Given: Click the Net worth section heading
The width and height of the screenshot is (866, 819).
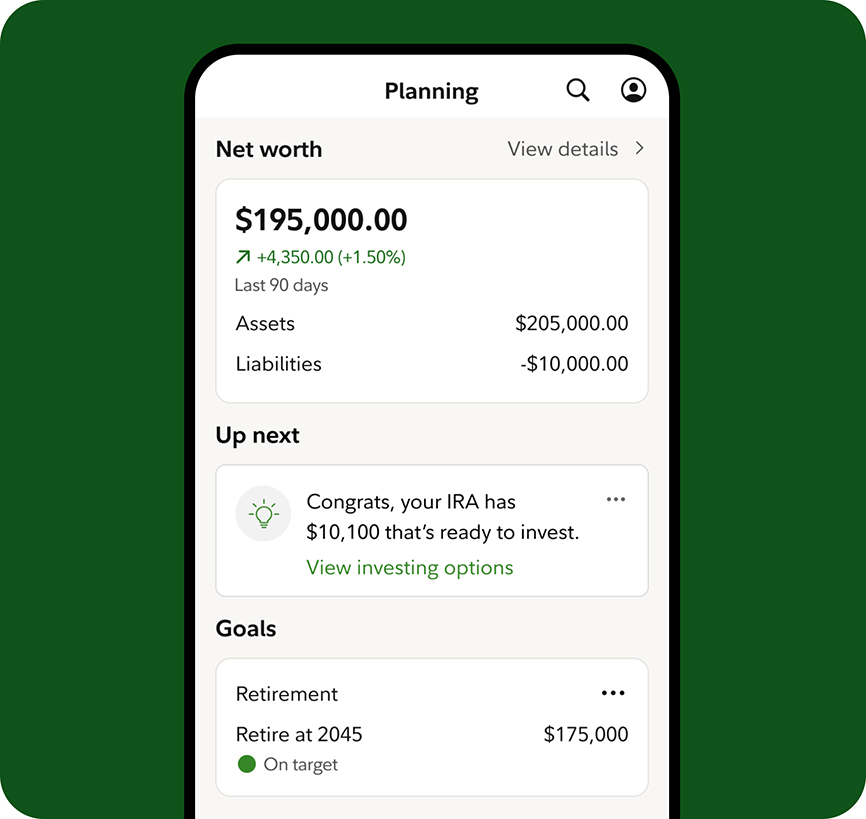Looking at the screenshot, I should click(x=269, y=150).
